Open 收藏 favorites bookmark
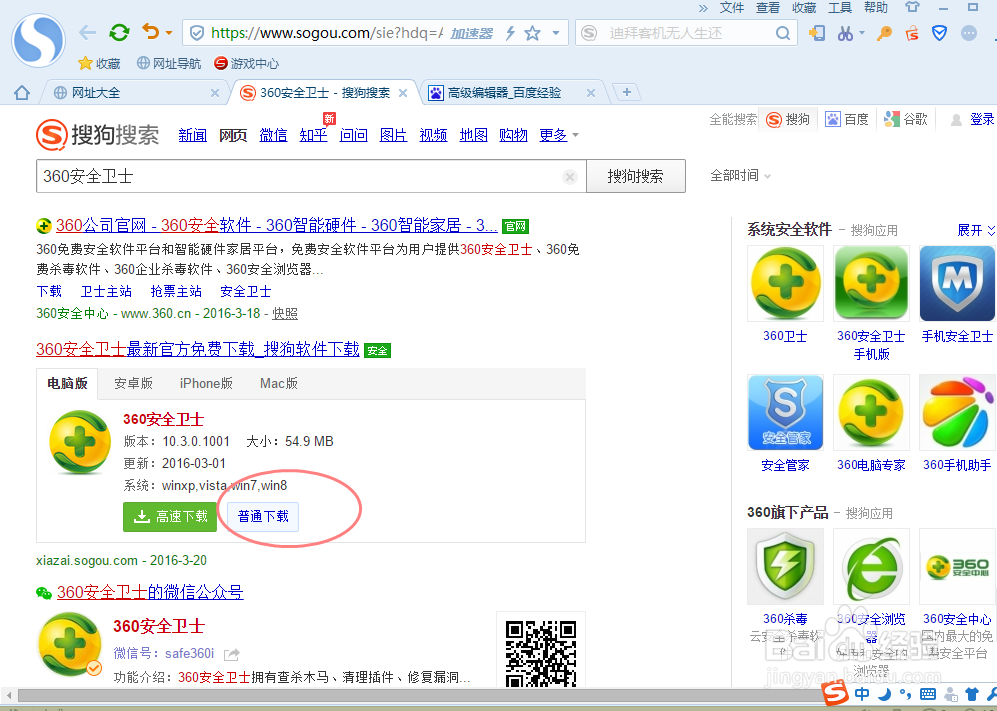The height and width of the screenshot is (711, 997). tap(99, 63)
